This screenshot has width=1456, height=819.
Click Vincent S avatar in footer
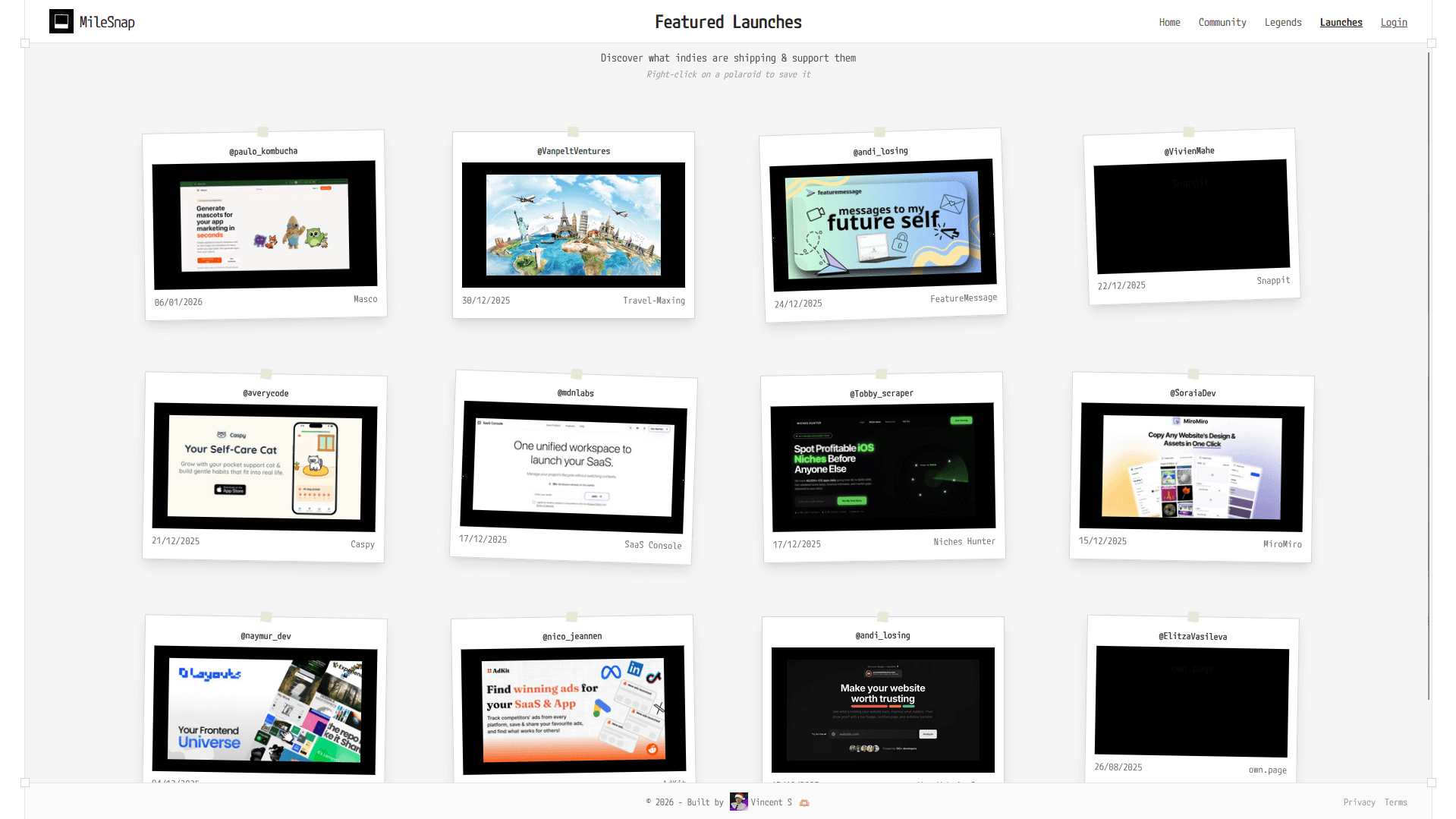click(x=738, y=802)
